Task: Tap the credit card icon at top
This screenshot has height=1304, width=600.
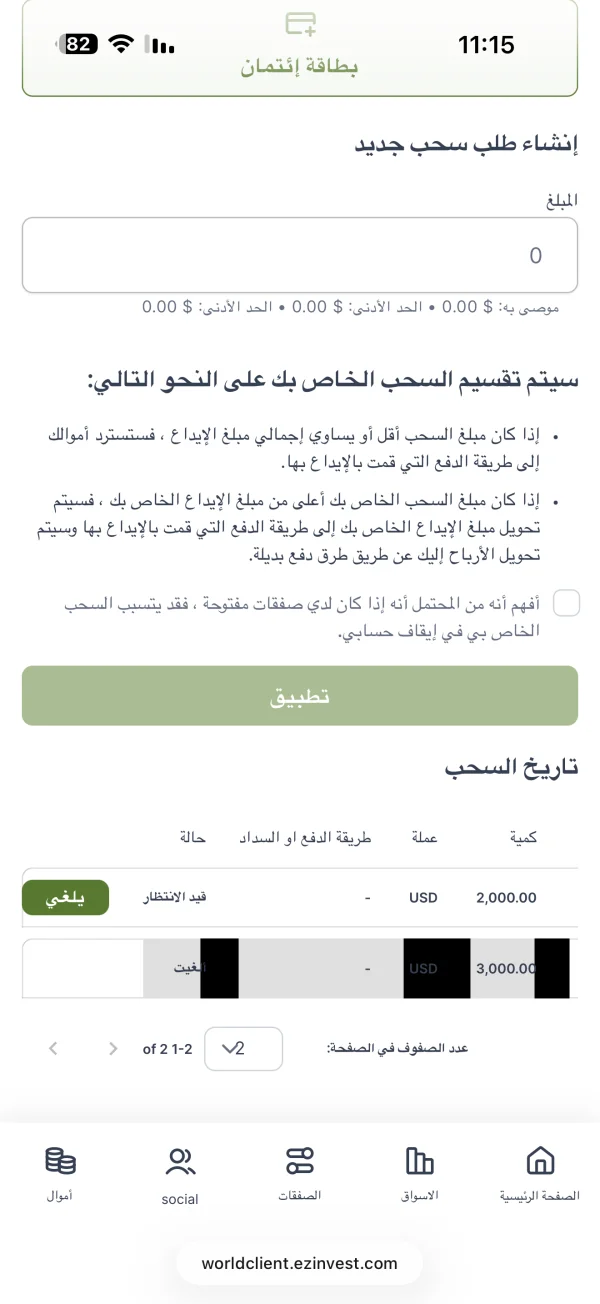Action: (x=300, y=23)
